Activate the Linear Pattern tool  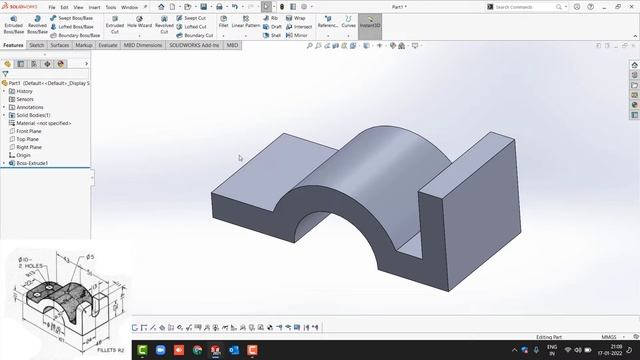pyautogui.click(x=246, y=22)
